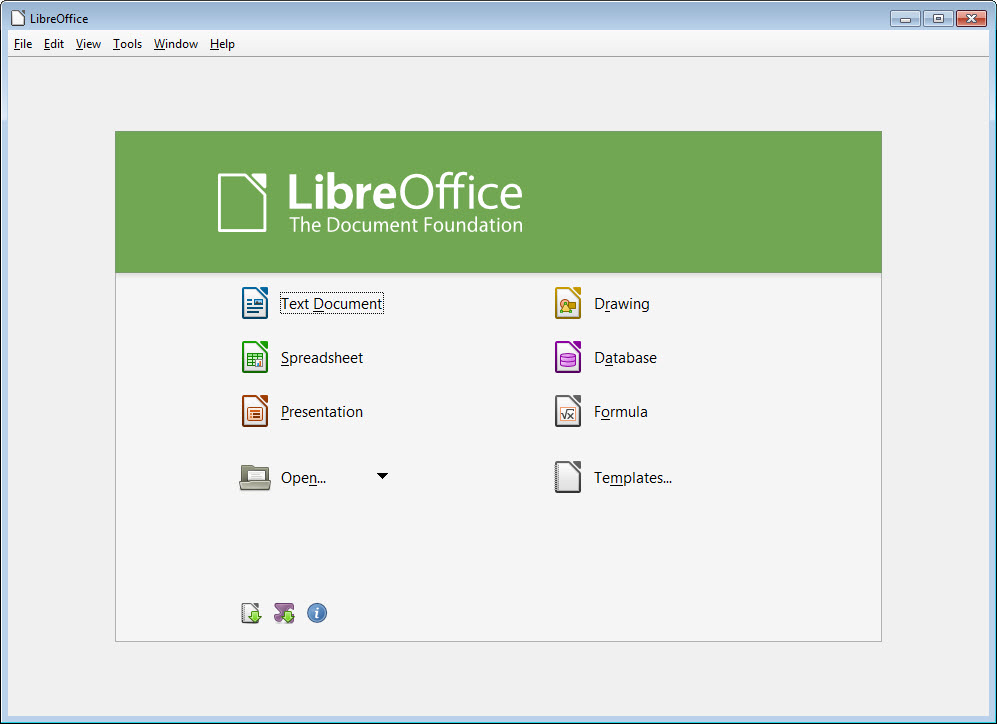Open the File menu
Viewport: 997px width, 724px height.
click(23, 44)
